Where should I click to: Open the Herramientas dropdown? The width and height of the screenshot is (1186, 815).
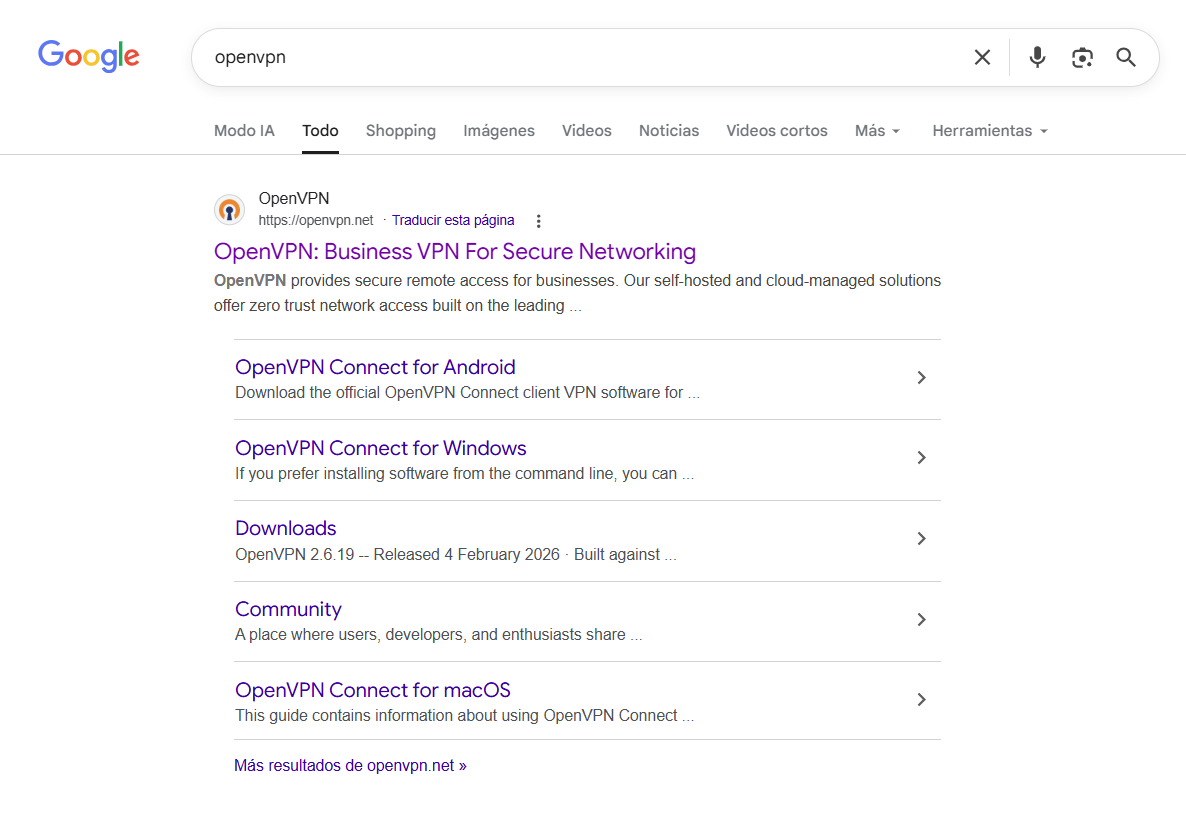click(x=989, y=131)
